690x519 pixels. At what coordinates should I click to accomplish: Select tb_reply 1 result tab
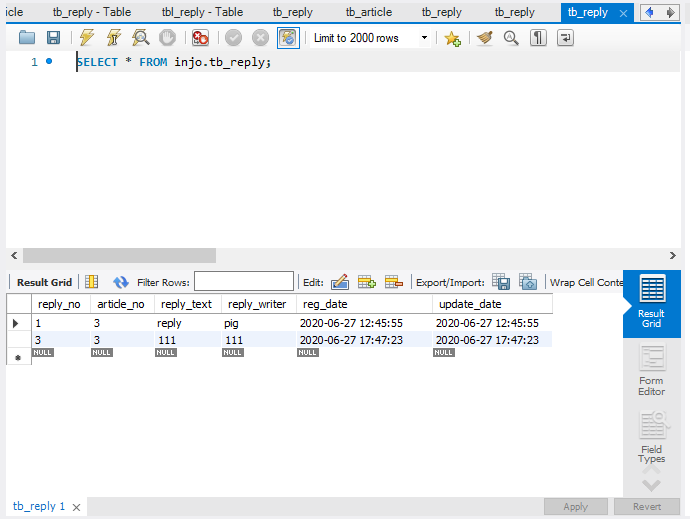(39, 506)
